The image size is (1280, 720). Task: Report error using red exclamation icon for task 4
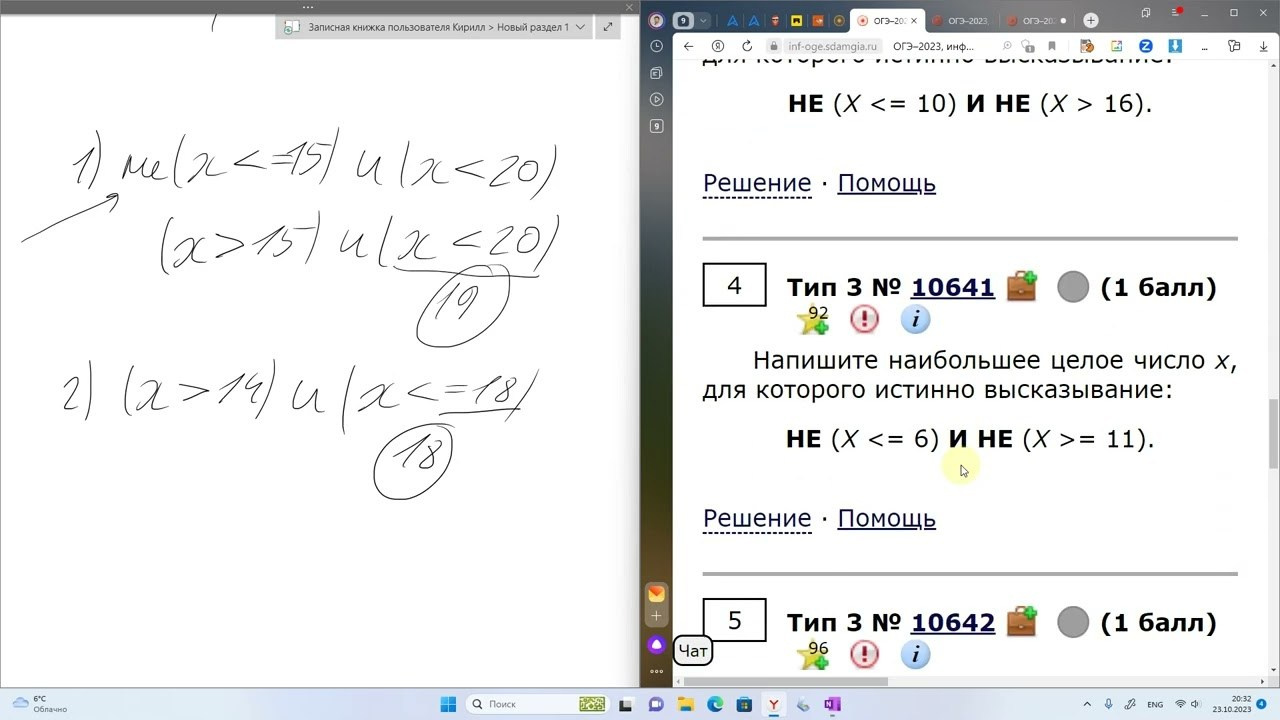[864, 319]
